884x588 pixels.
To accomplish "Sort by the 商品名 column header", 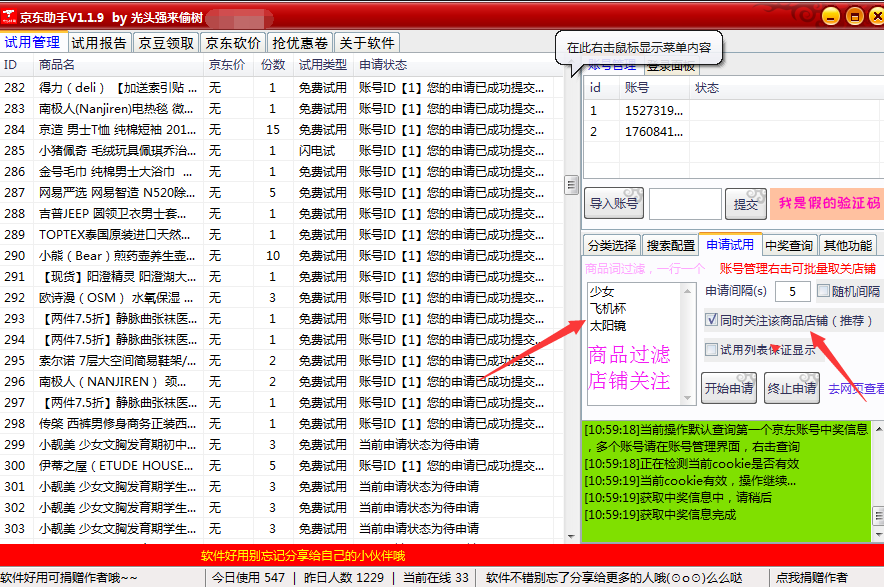I will pyautogui.click(x=118, y=65).
